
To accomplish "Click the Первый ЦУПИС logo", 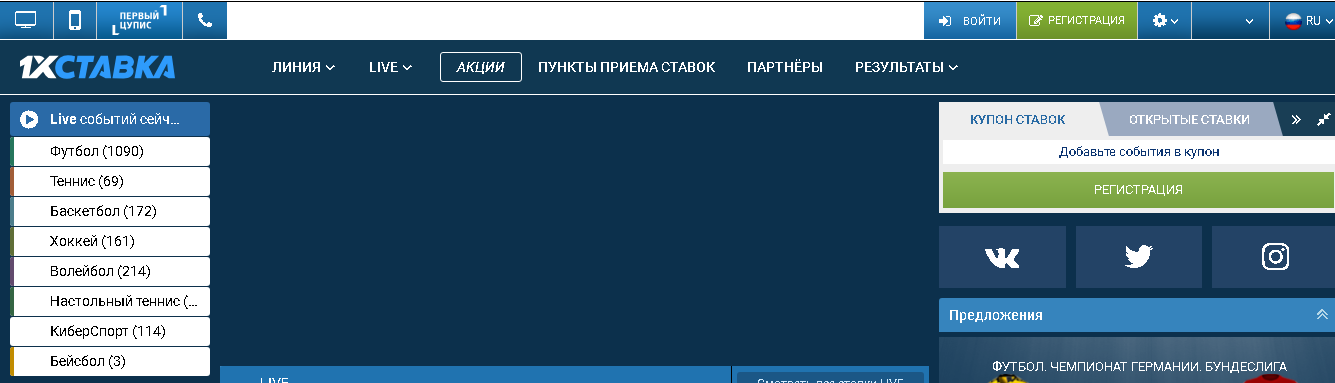I will coord(140,20).
